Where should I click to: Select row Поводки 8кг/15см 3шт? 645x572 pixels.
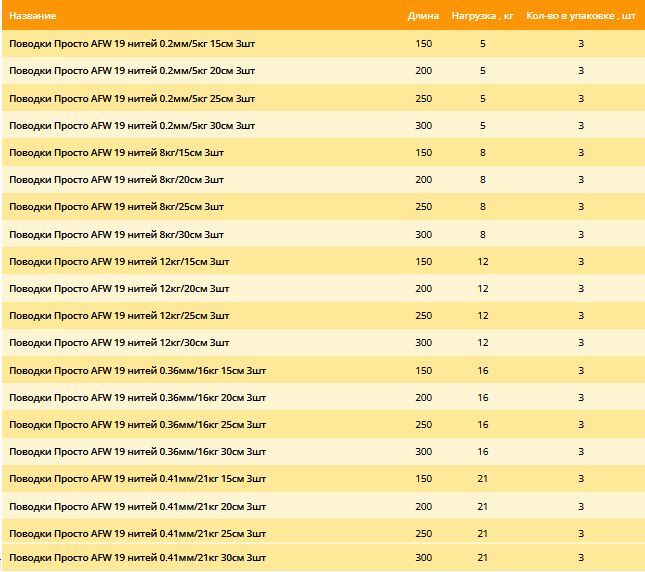323,153
